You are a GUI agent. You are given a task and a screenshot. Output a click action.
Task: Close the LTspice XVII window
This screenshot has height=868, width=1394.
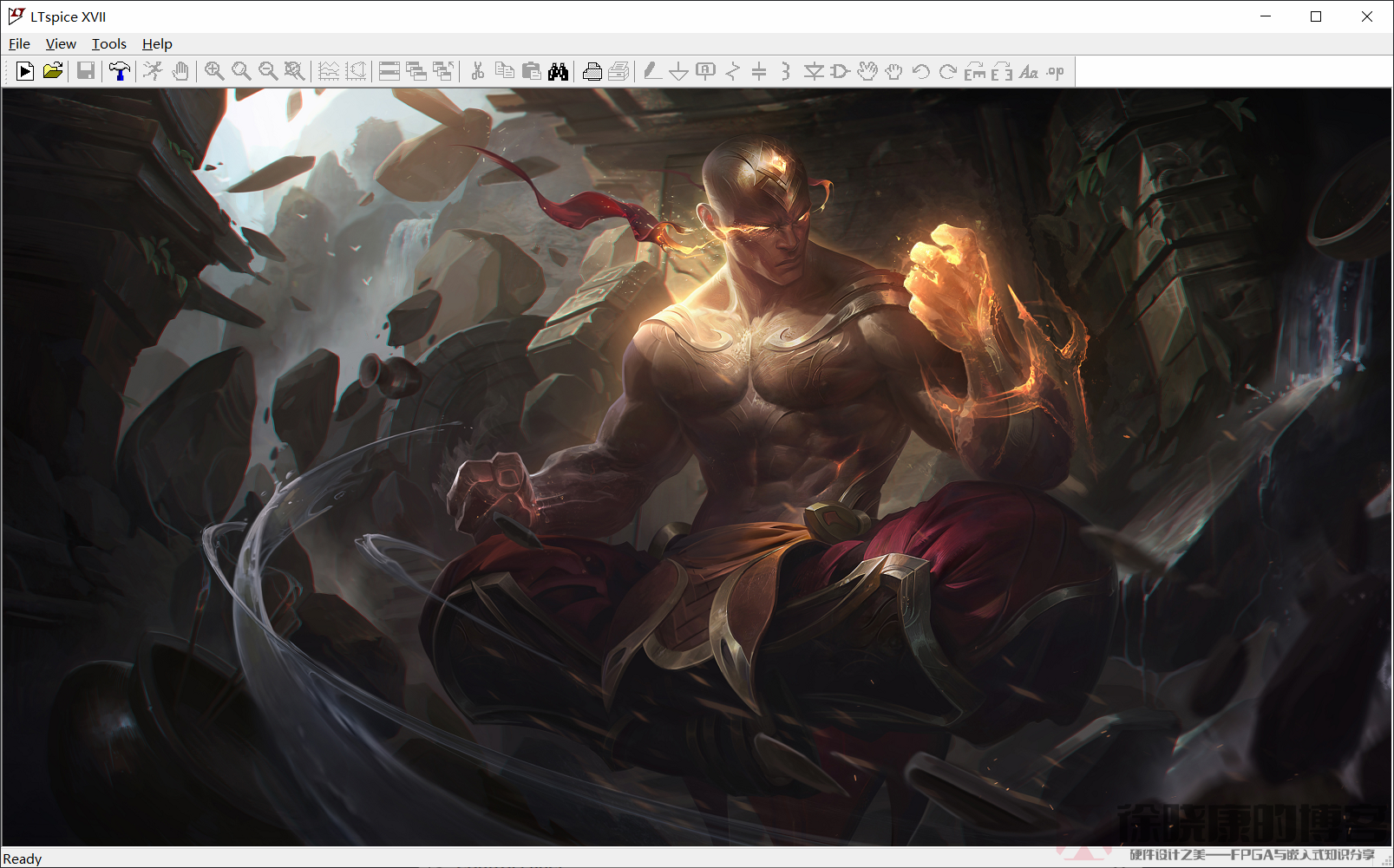pos(1367,16)
